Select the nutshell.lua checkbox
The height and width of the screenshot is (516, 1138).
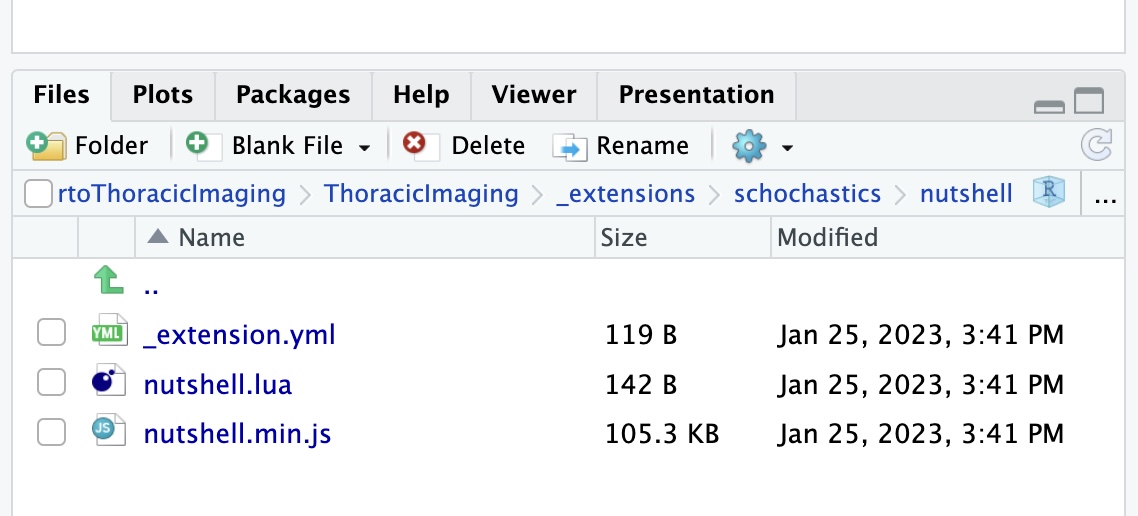click(x=52, y=382)
